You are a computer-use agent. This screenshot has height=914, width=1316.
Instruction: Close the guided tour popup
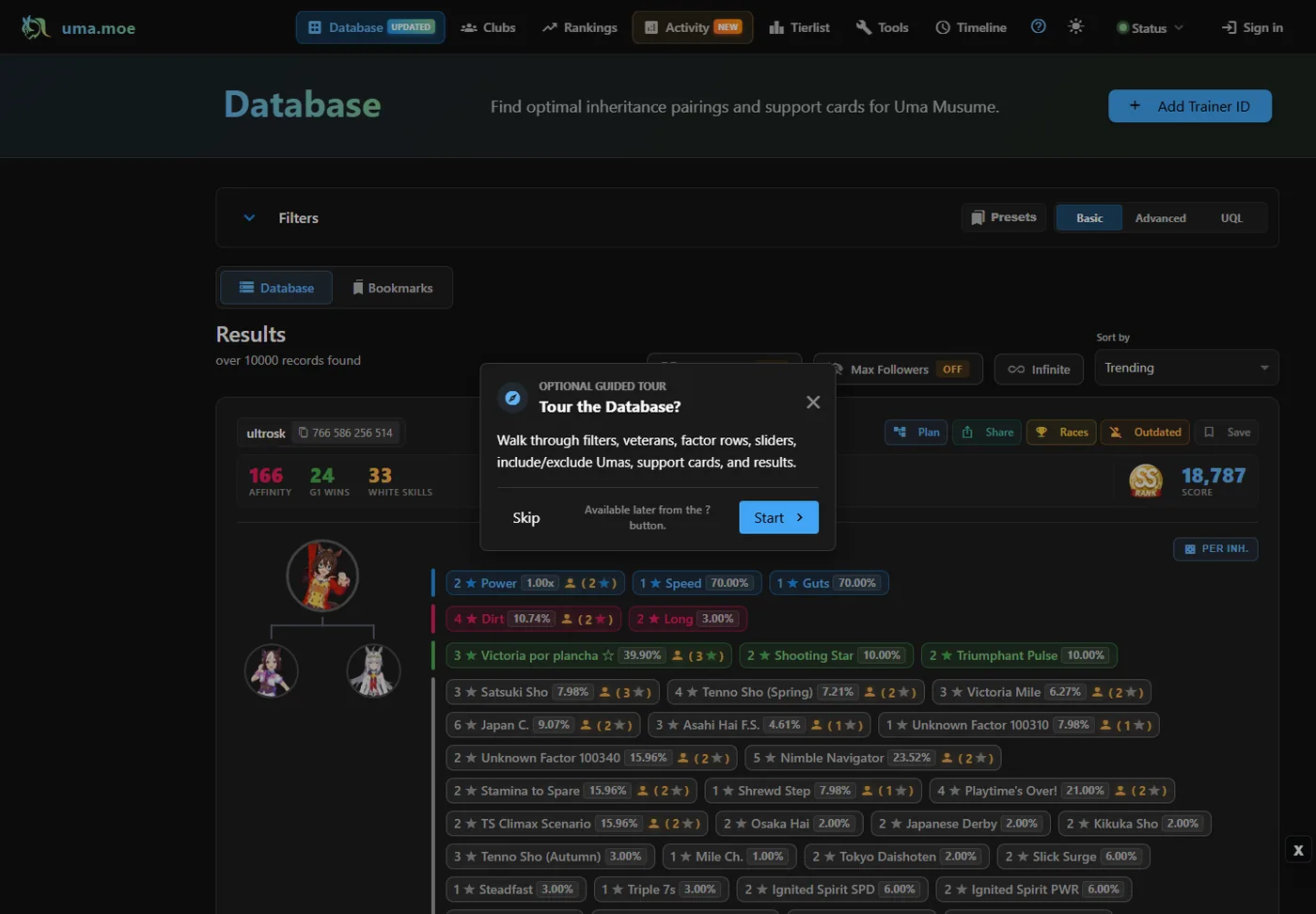(813, 402)
